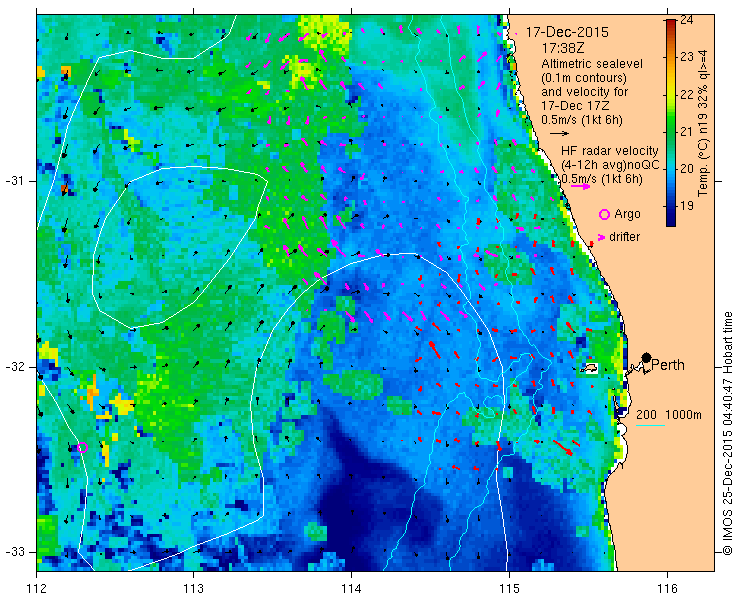
Task: Click the 114 longitude axis label
Action: coord(352,589)
